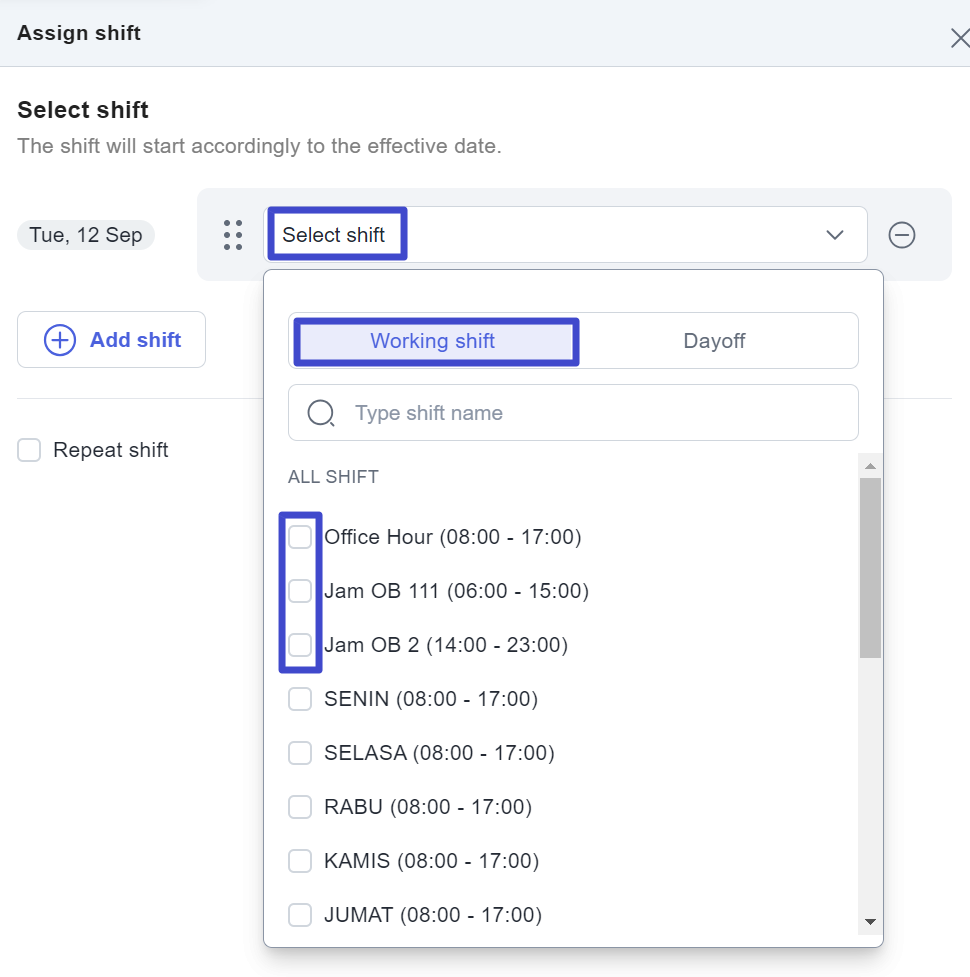This screenshot has height=977, width=970.
Task: Remove shift row with minus icon
Action: 902,235
